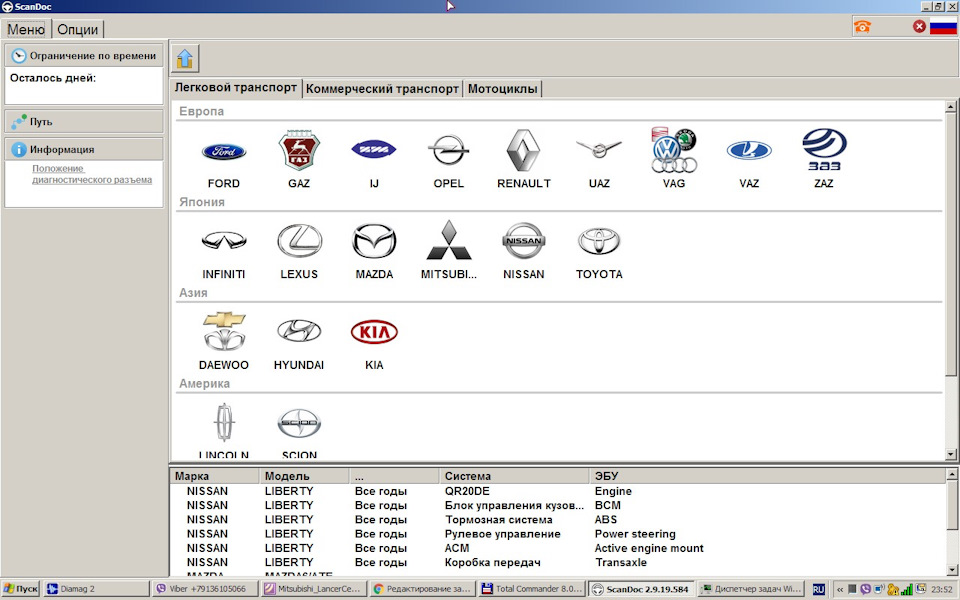Switch to Total Commander in taskbar

(x=530, y=589)
